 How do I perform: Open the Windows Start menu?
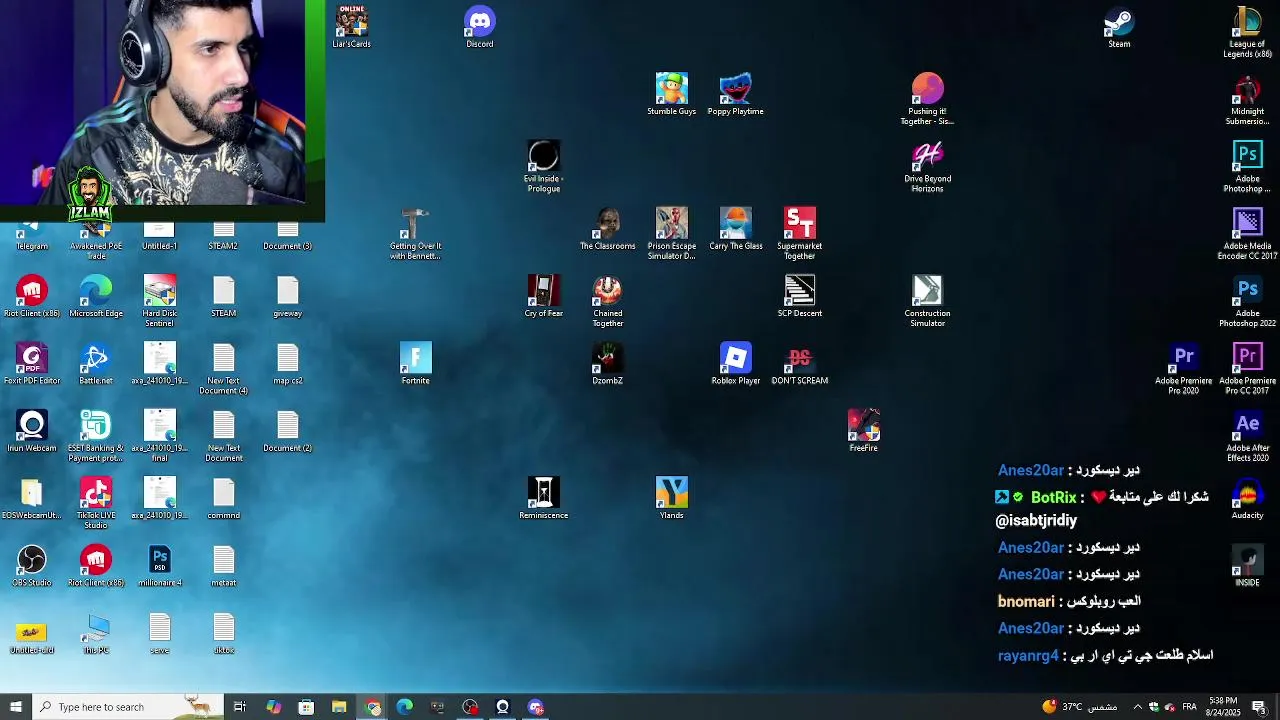[15, 707]
